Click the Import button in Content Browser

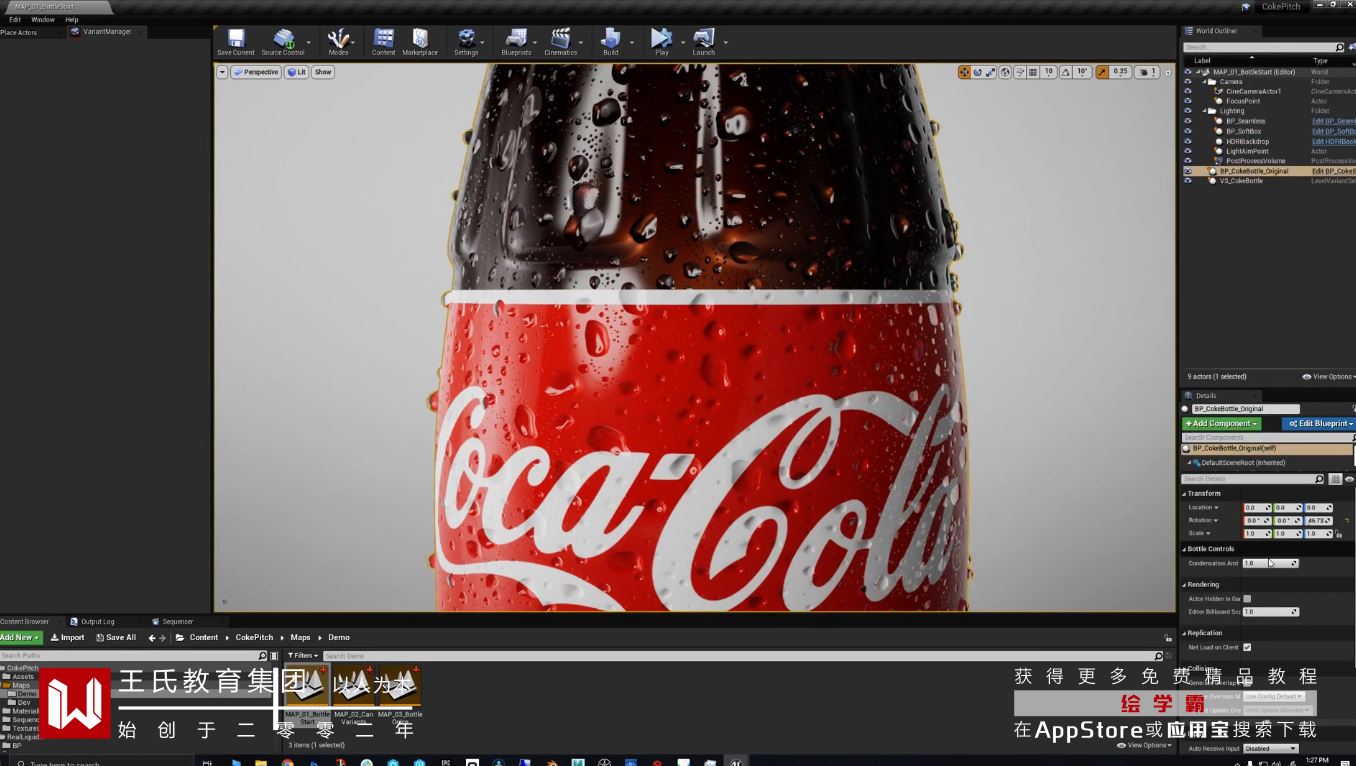68,638
